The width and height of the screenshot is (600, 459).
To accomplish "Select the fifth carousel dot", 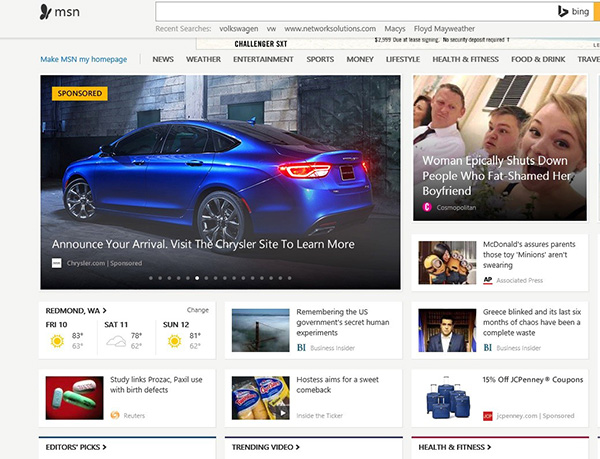I will click(188, 278).
